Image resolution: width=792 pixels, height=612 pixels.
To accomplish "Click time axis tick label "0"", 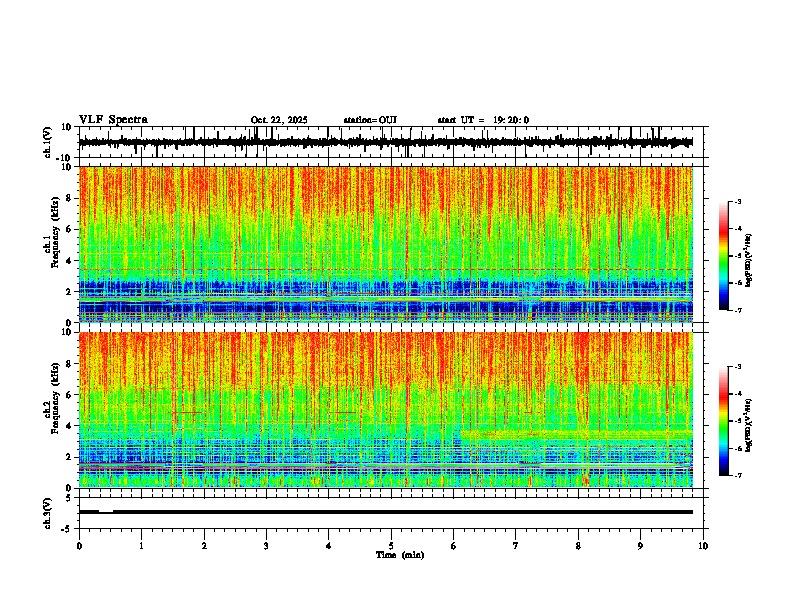I will click(79, 546).
